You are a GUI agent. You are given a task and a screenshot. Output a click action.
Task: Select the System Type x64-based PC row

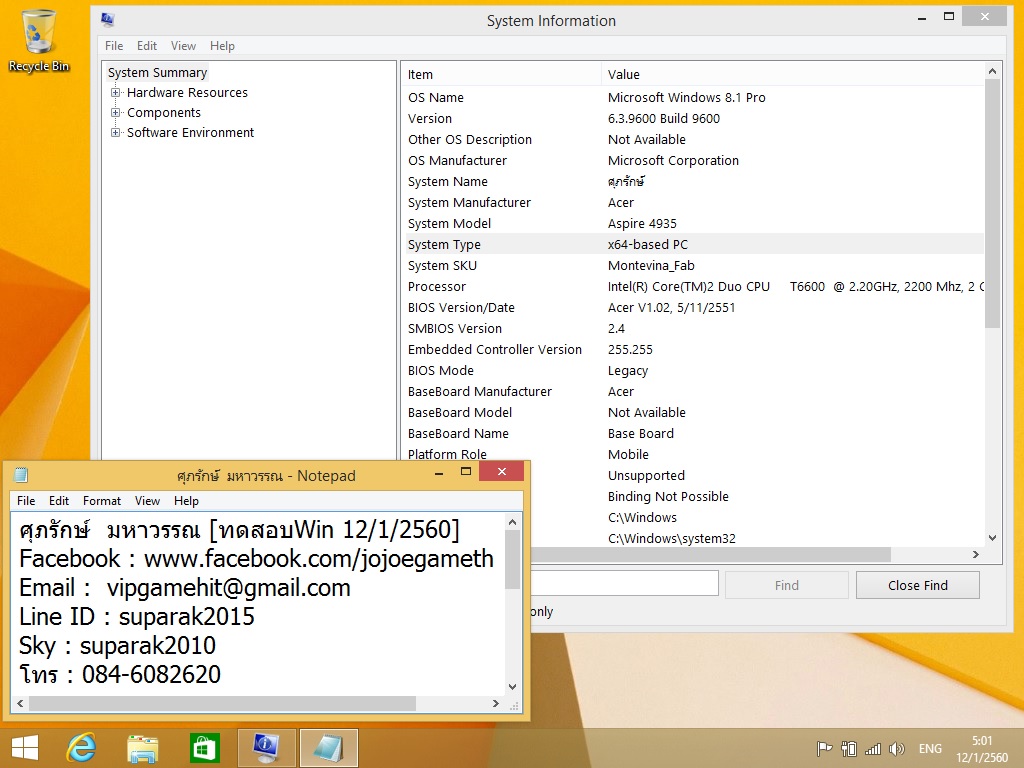[x=694, y=244]
